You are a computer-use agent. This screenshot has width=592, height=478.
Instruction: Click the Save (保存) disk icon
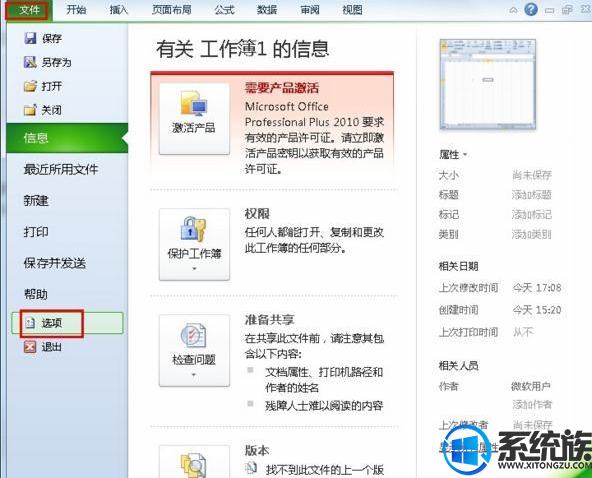(30, 38)
